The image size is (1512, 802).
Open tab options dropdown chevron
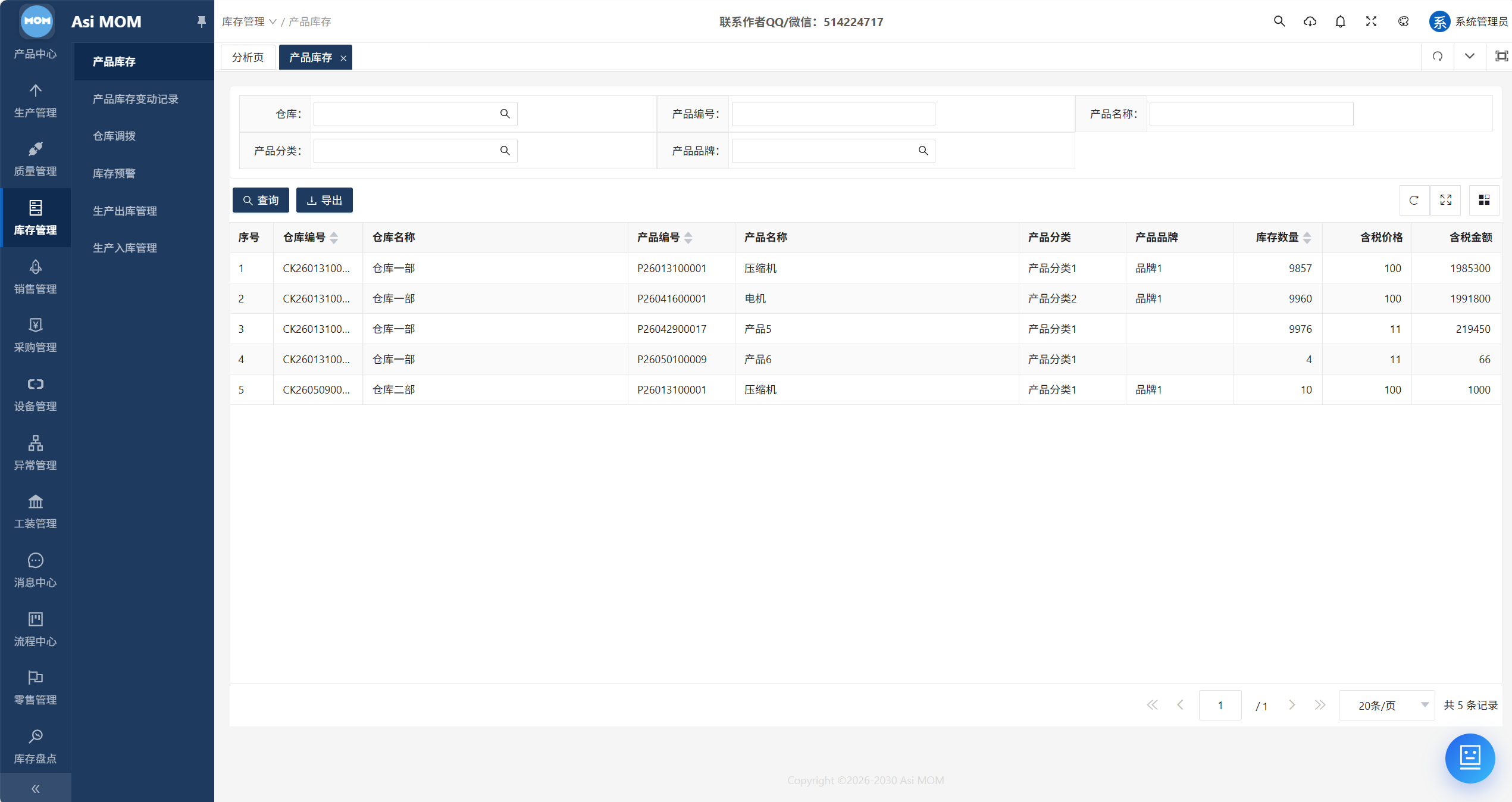tap(1469, 57)
